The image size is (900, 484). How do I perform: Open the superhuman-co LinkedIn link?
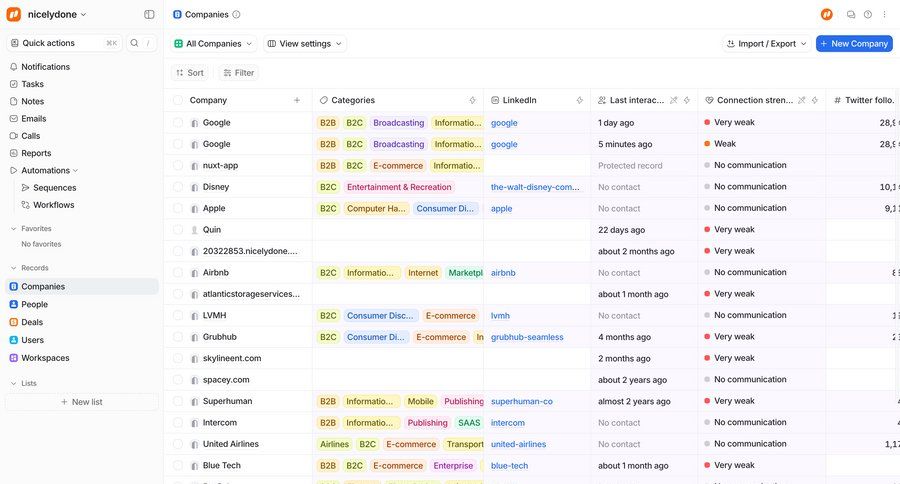(522, 401)
